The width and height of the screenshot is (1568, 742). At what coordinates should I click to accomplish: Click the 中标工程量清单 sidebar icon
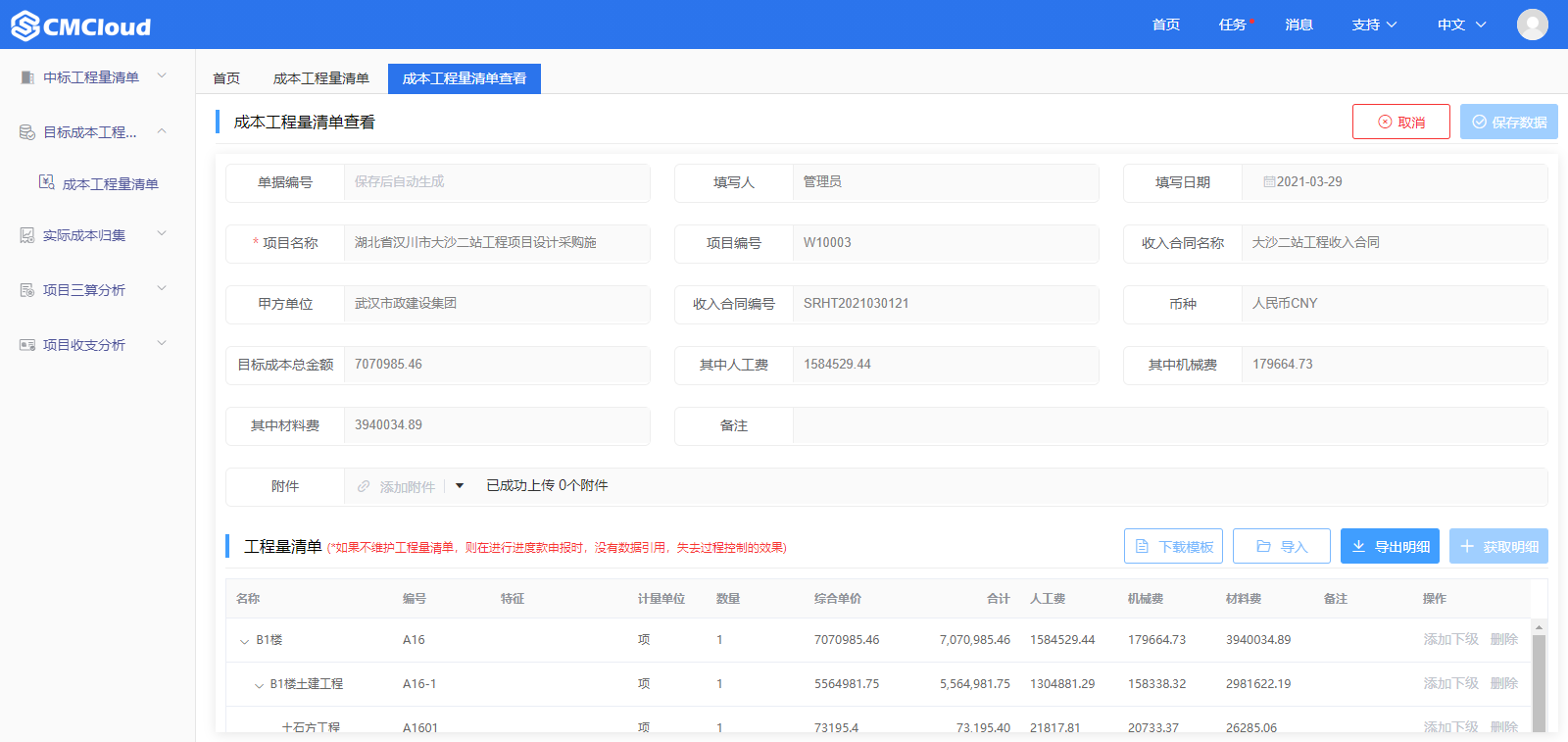pos(27,77)
